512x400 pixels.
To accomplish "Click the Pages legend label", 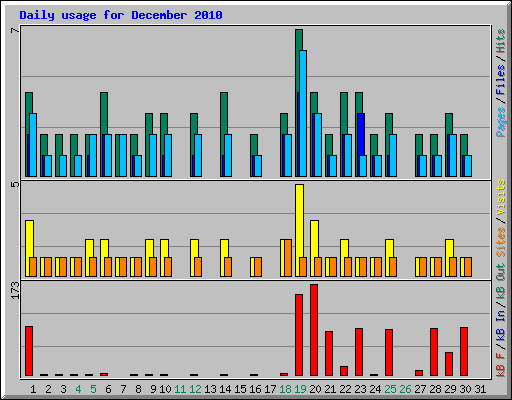I will tap(500, 122).
